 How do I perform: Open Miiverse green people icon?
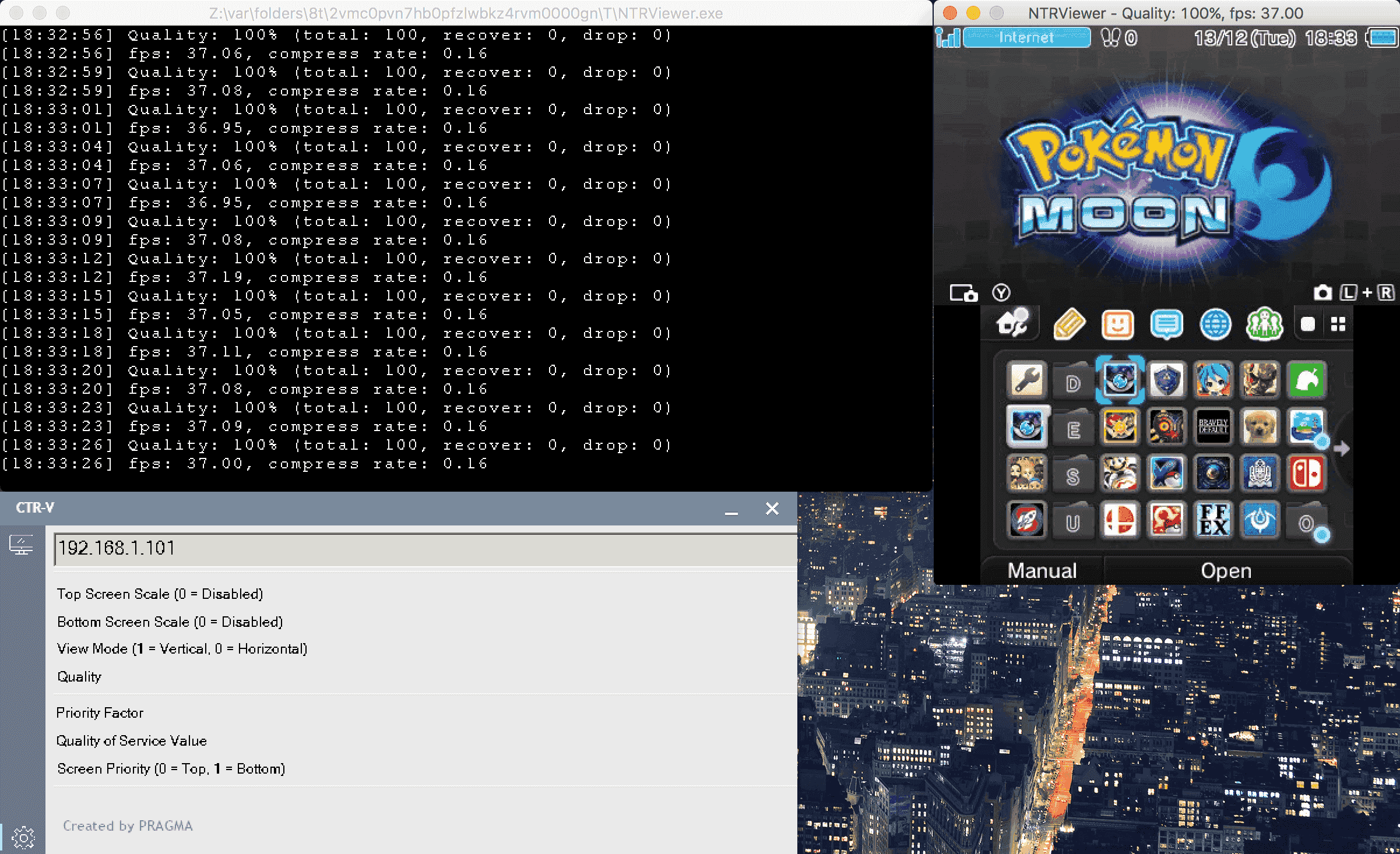[x=1264, y=324]
